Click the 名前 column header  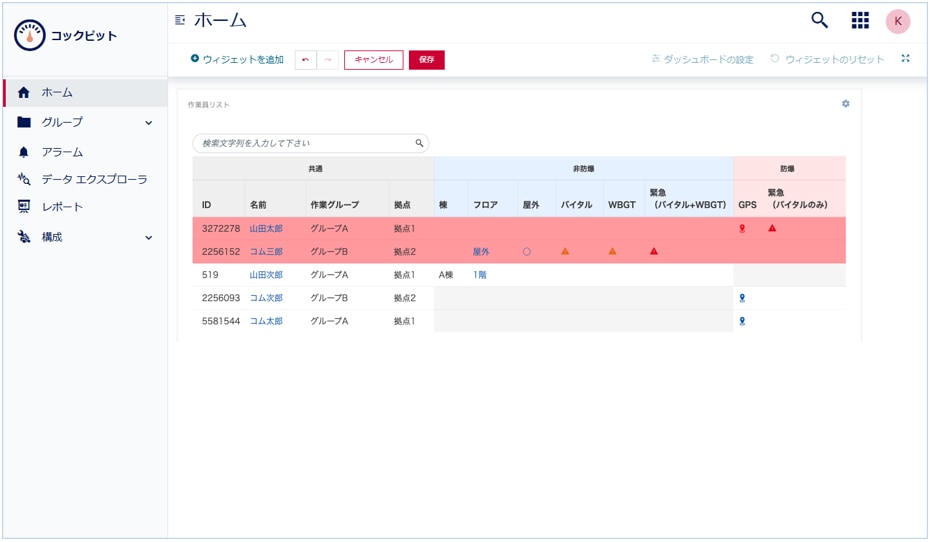pyautogui.click(x=258, y=204)
